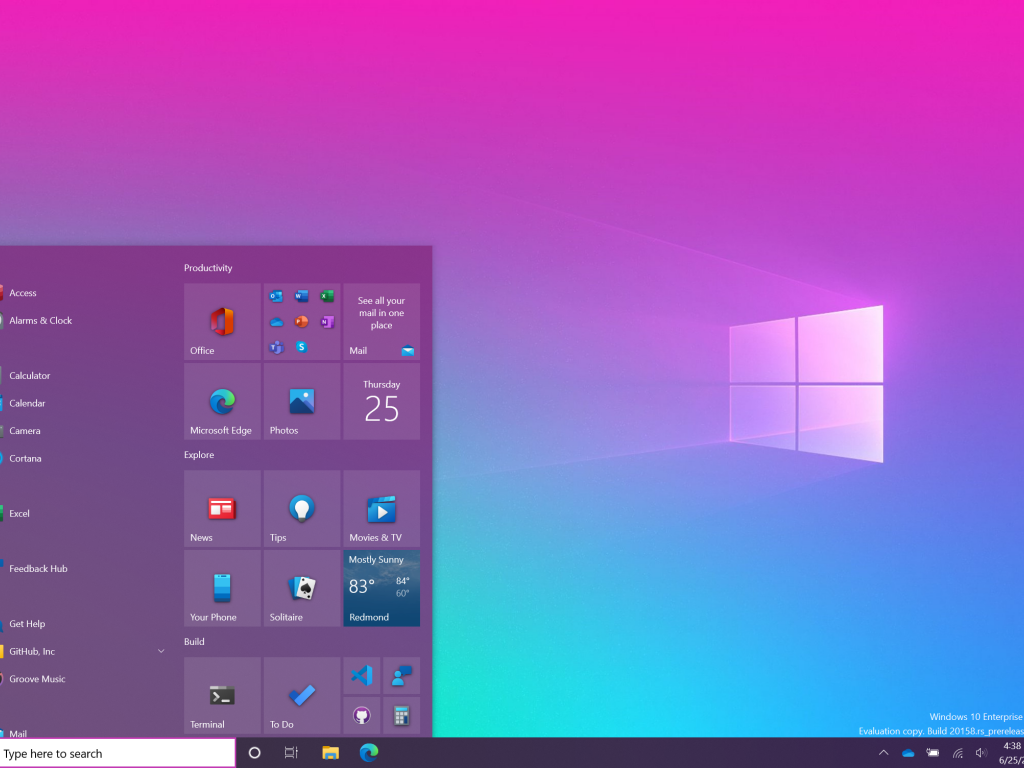Image resolution: width=1024 pixels, height=768 pixels.
Task: Open the Tips tile
Action: coord(302,508)
